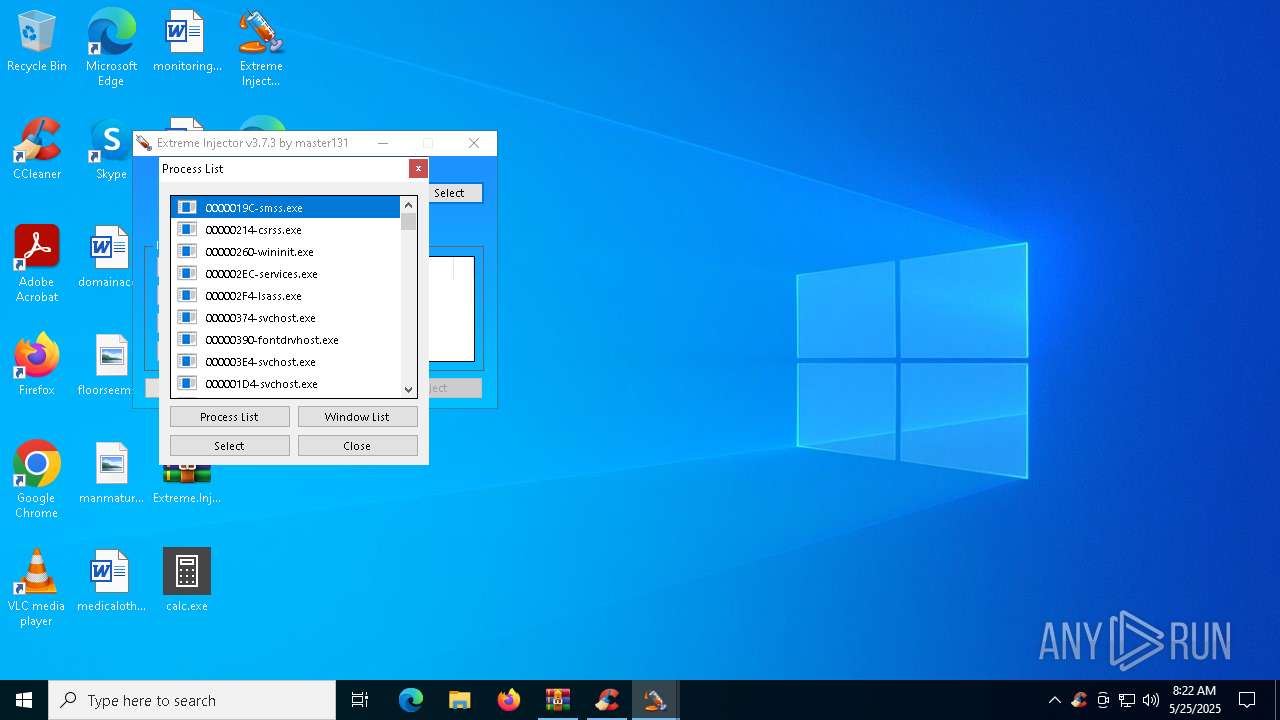
Task: Close the Extreme Injector main window
Action: coord(474,143)
